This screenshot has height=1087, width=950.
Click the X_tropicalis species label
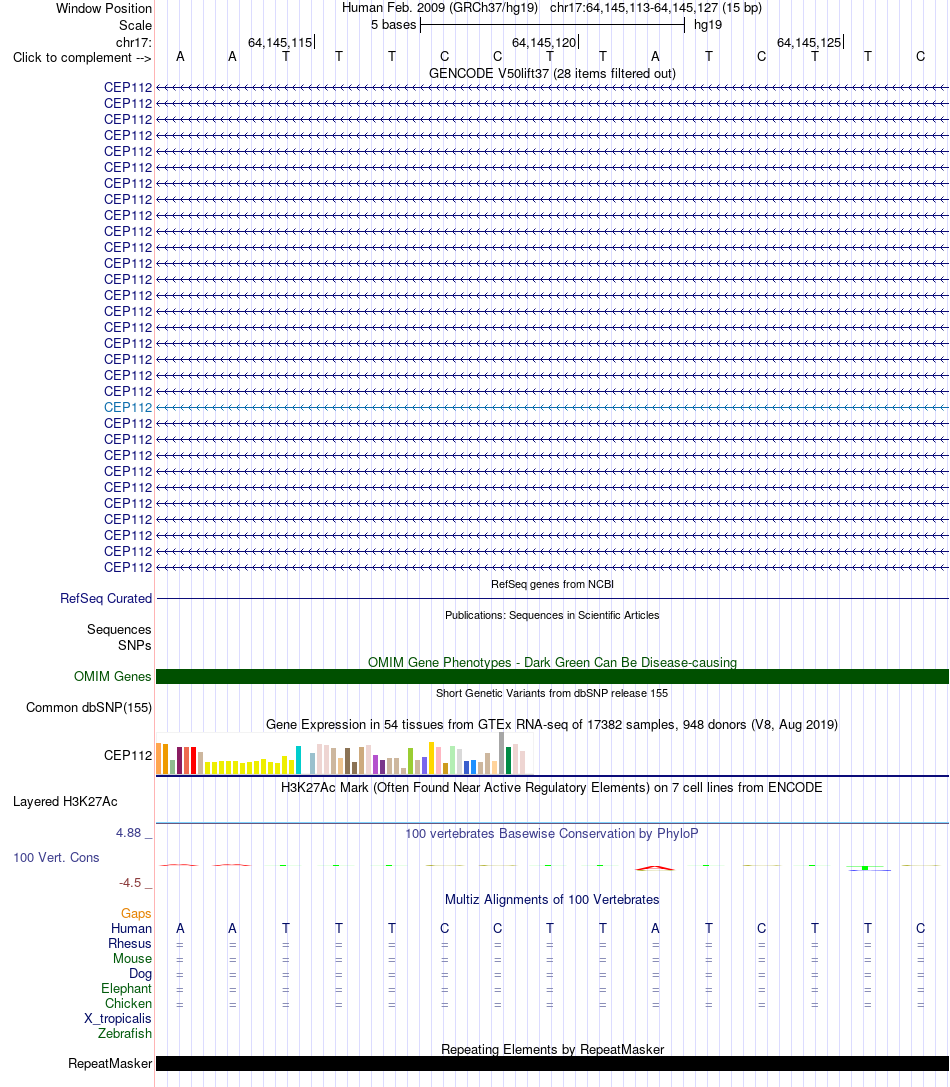[118, 1018]
